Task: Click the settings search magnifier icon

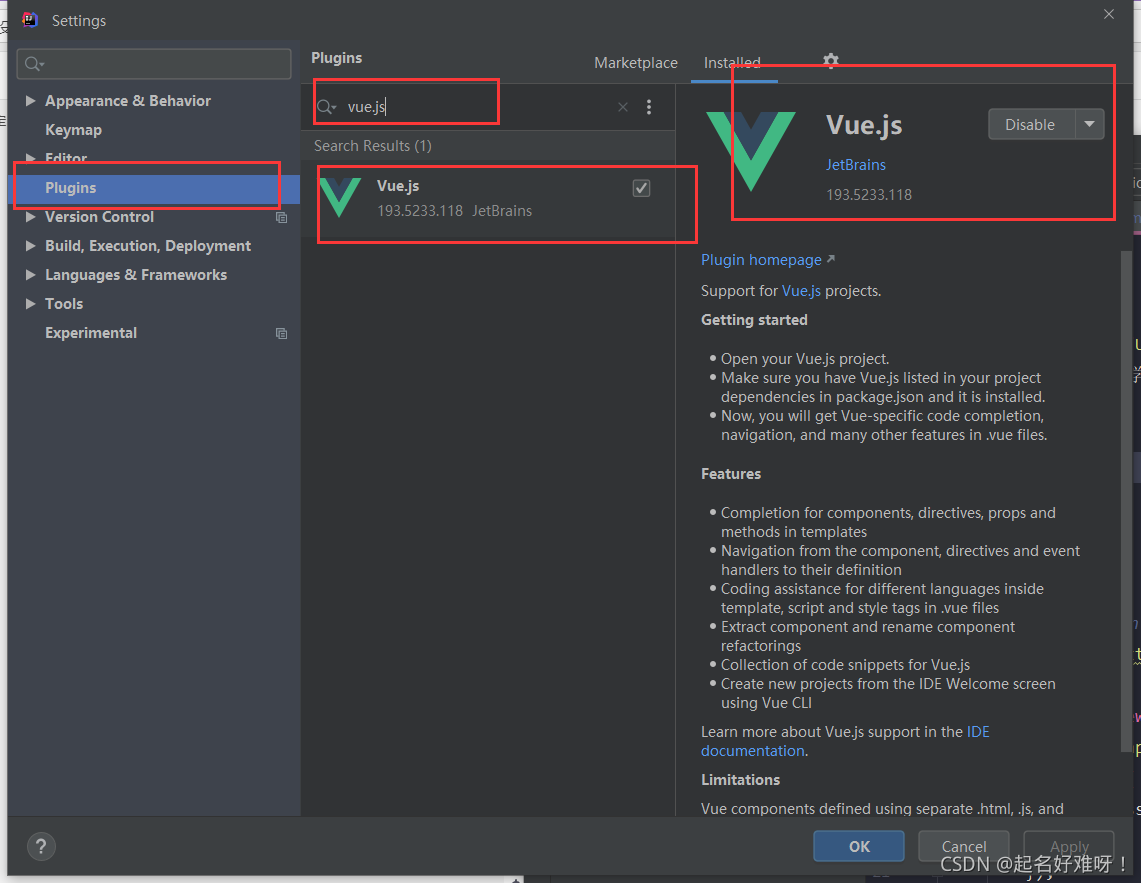Action: [x=33, y=64]
